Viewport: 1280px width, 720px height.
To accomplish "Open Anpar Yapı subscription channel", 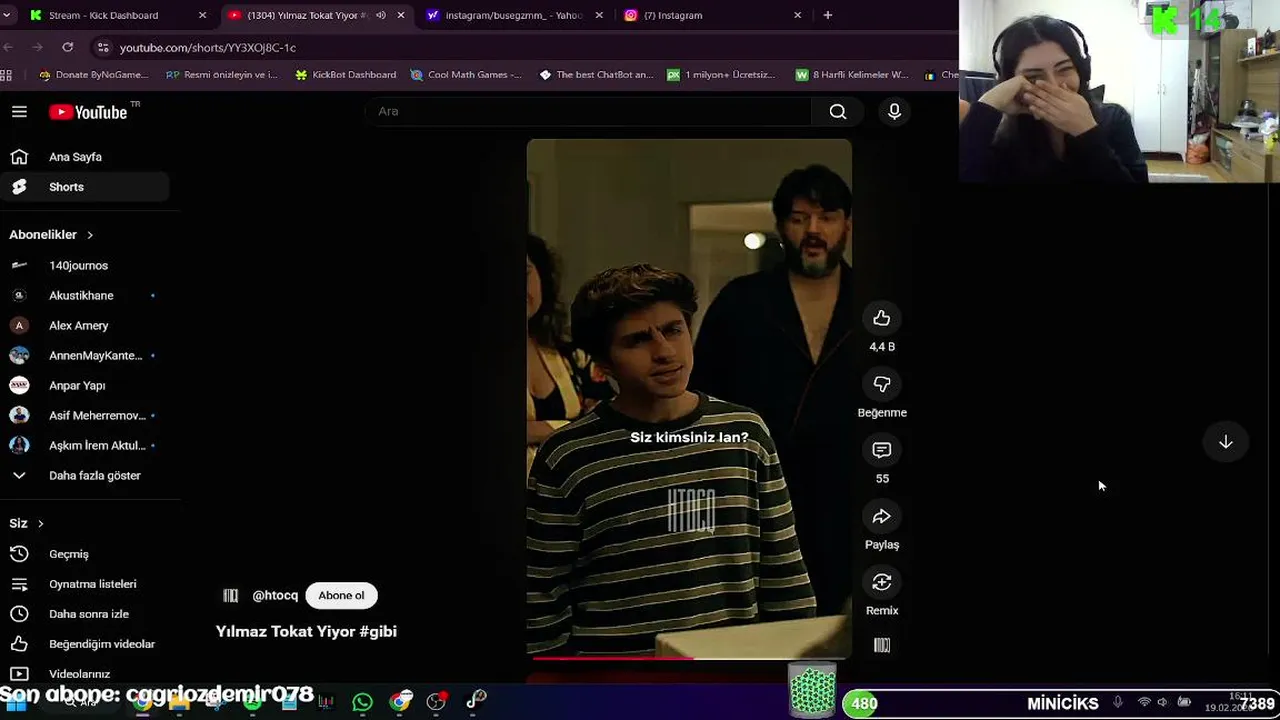I will (x=85, y=385).
